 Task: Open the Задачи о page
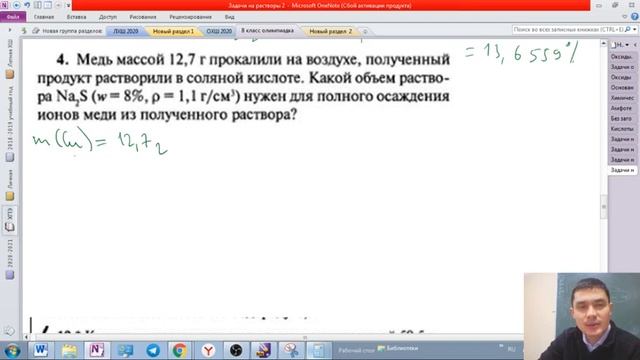point(622,67)
